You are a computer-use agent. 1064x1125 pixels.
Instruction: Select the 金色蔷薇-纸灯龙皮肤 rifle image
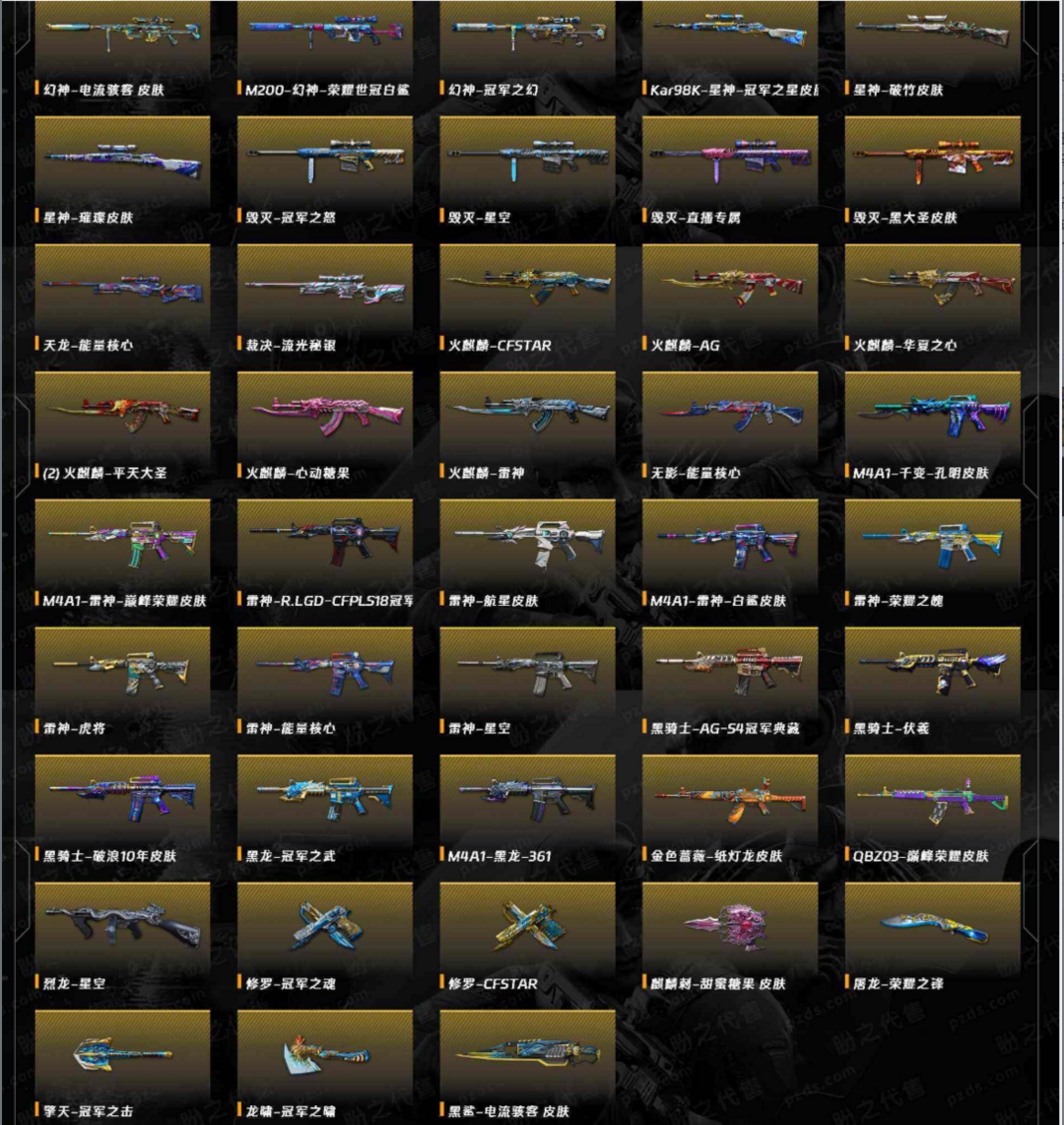(730, 799)
